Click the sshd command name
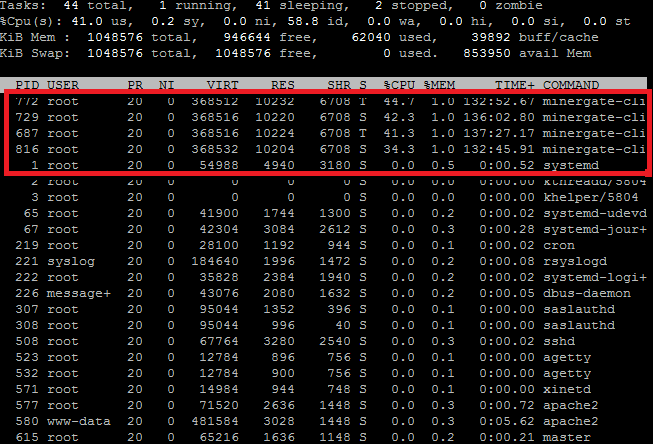Screen dimensions: 653x444 coord(558,341)
